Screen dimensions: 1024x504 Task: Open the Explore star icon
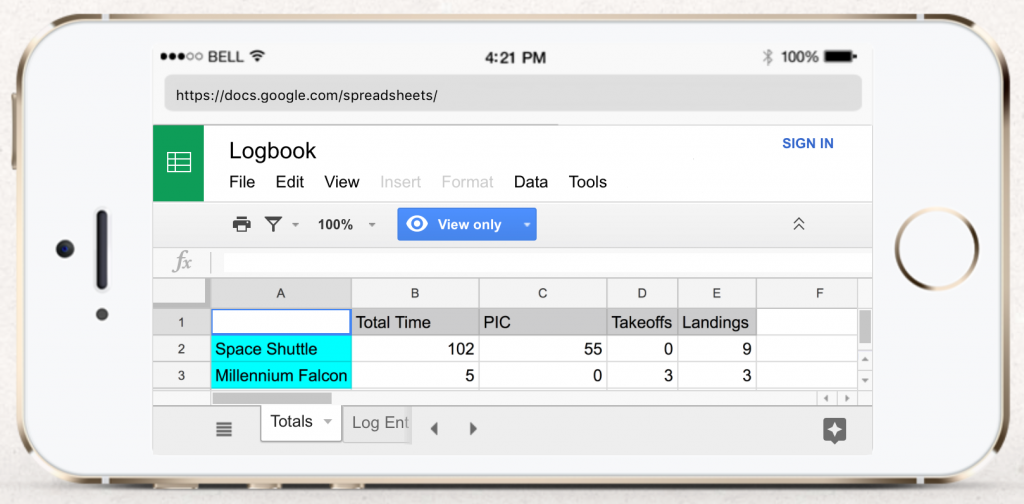coord(835,430)
